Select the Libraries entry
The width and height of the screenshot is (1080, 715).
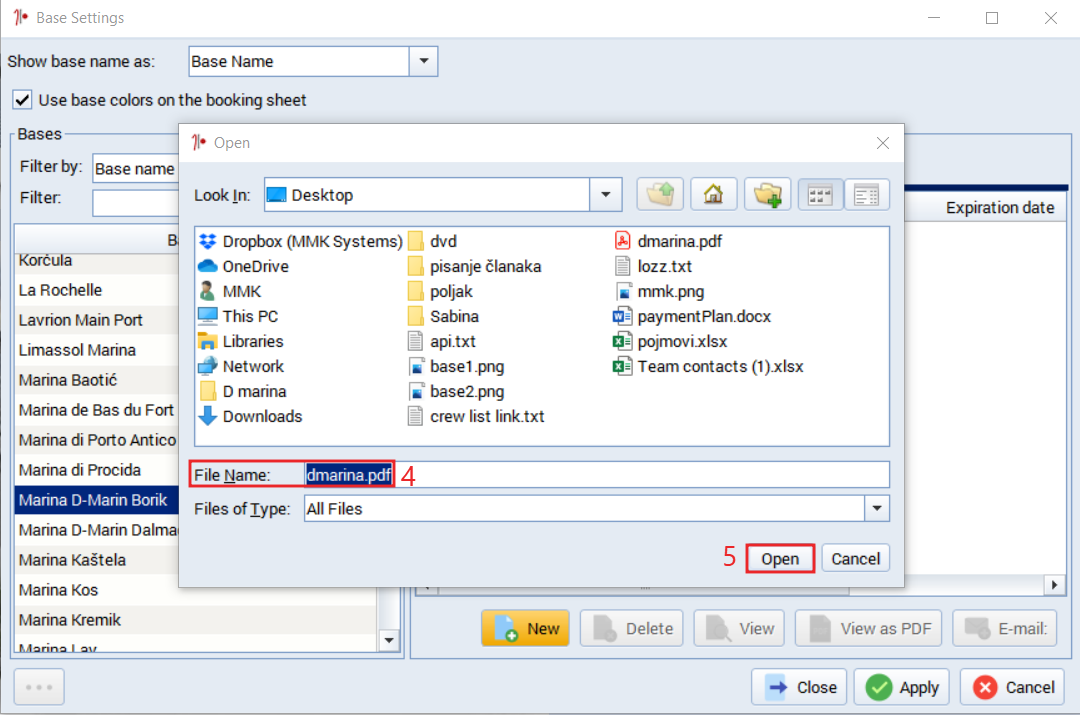(241, 342)
